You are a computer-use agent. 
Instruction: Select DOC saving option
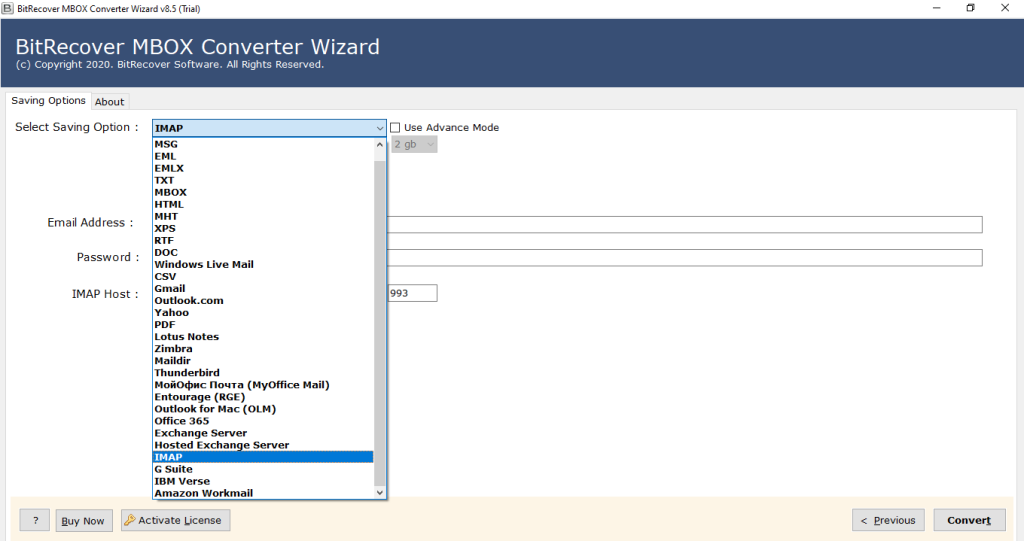[x=263, y=253]
